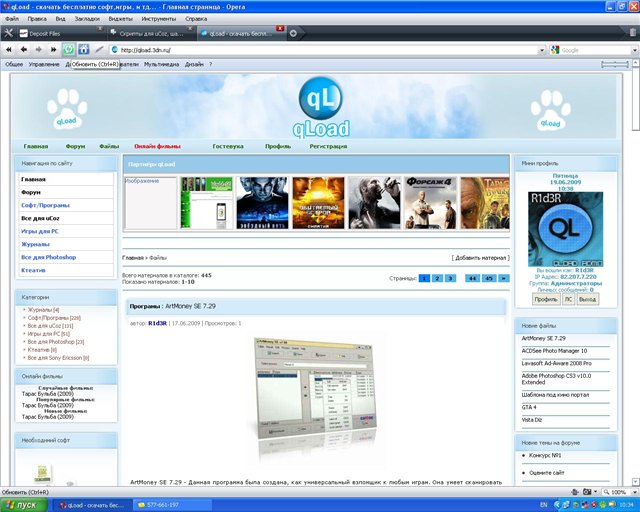The image size is (640, 512).
Task: Close the Deposit Files tab
Action: [100, 28]
